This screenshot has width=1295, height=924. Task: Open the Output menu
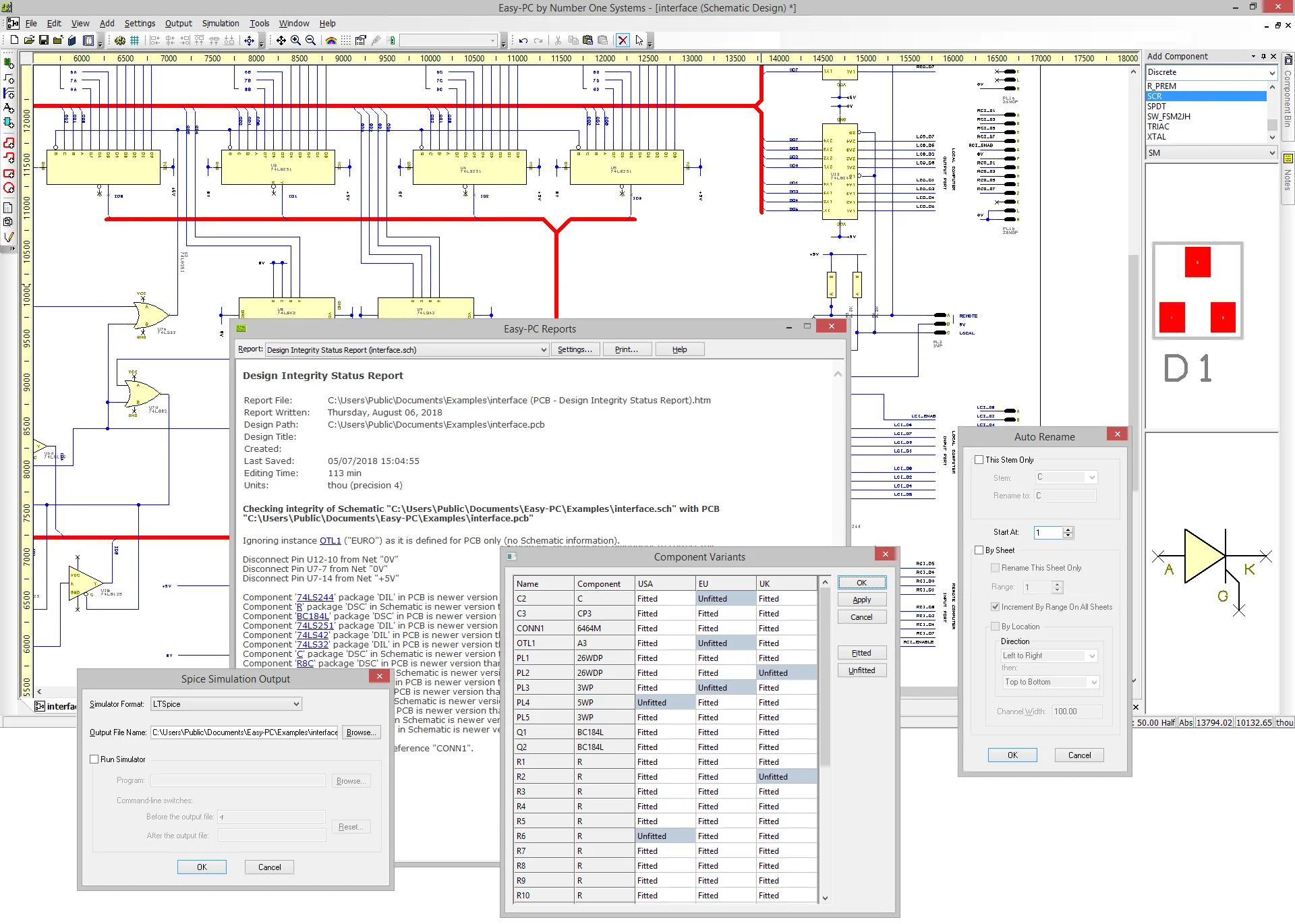[178, 23]
